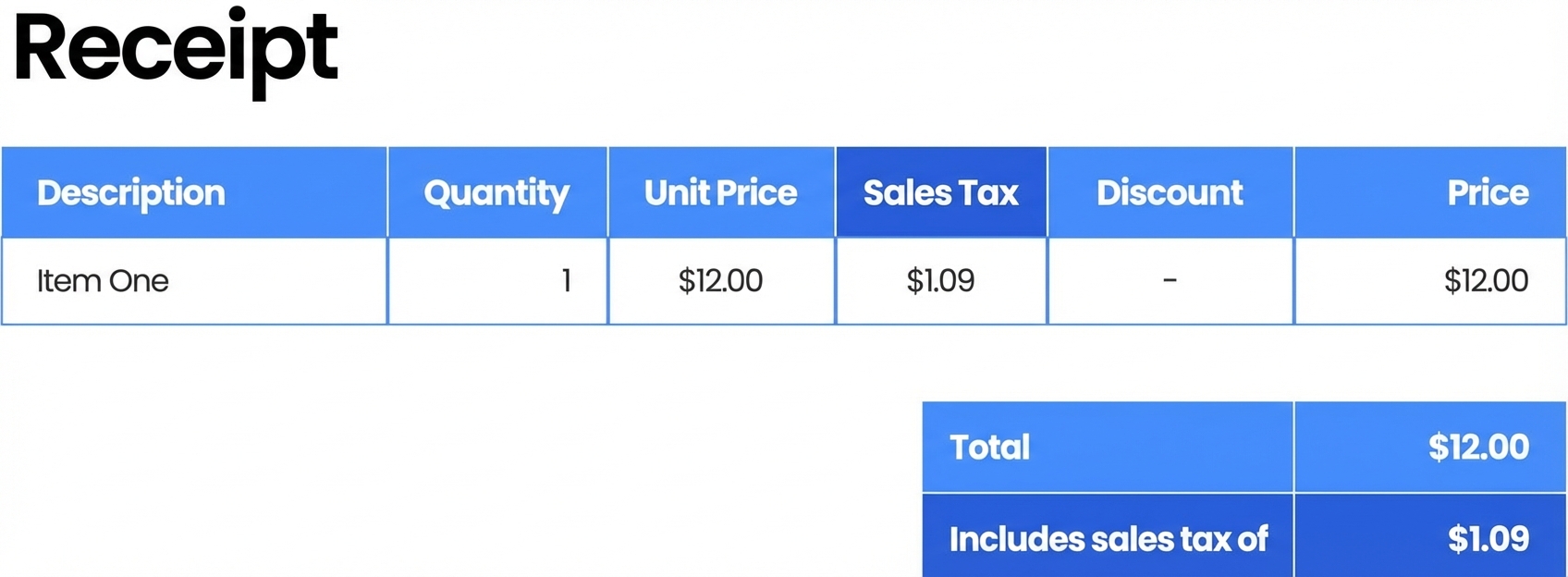
Task: Select the empty discount dash cell
Action: click(x=1170, y=280)
